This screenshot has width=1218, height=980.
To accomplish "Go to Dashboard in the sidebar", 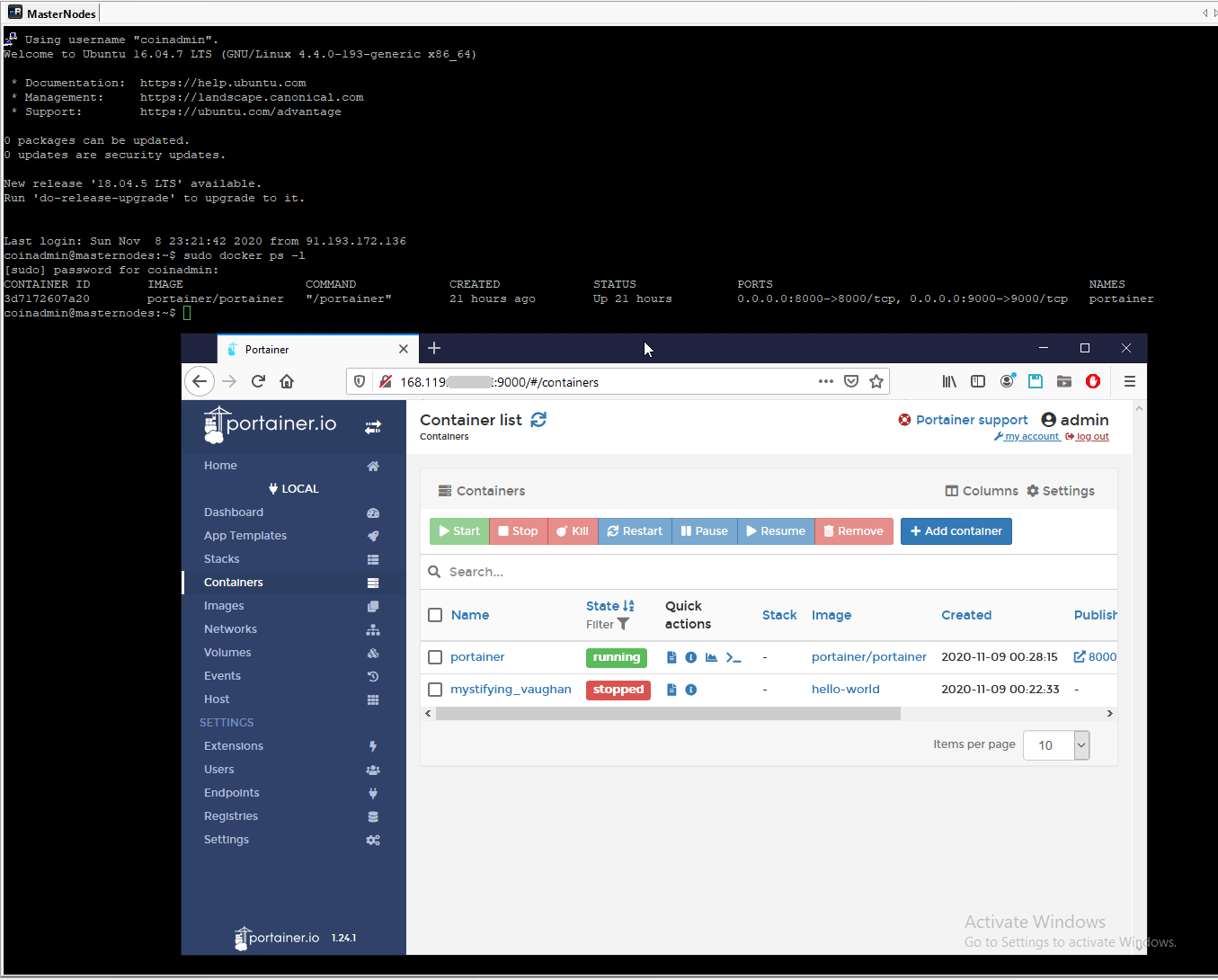I will point(294,512).
